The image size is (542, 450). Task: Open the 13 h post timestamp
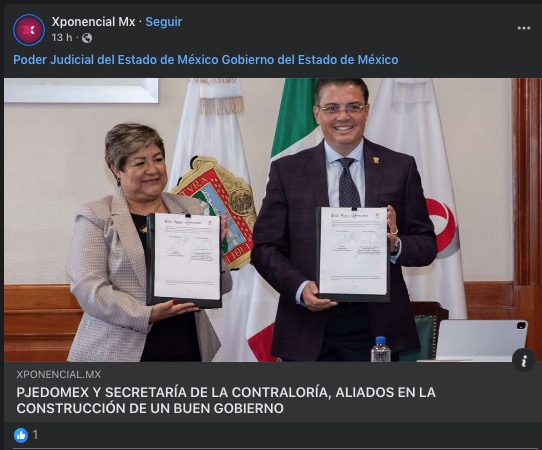click(62, 37)
